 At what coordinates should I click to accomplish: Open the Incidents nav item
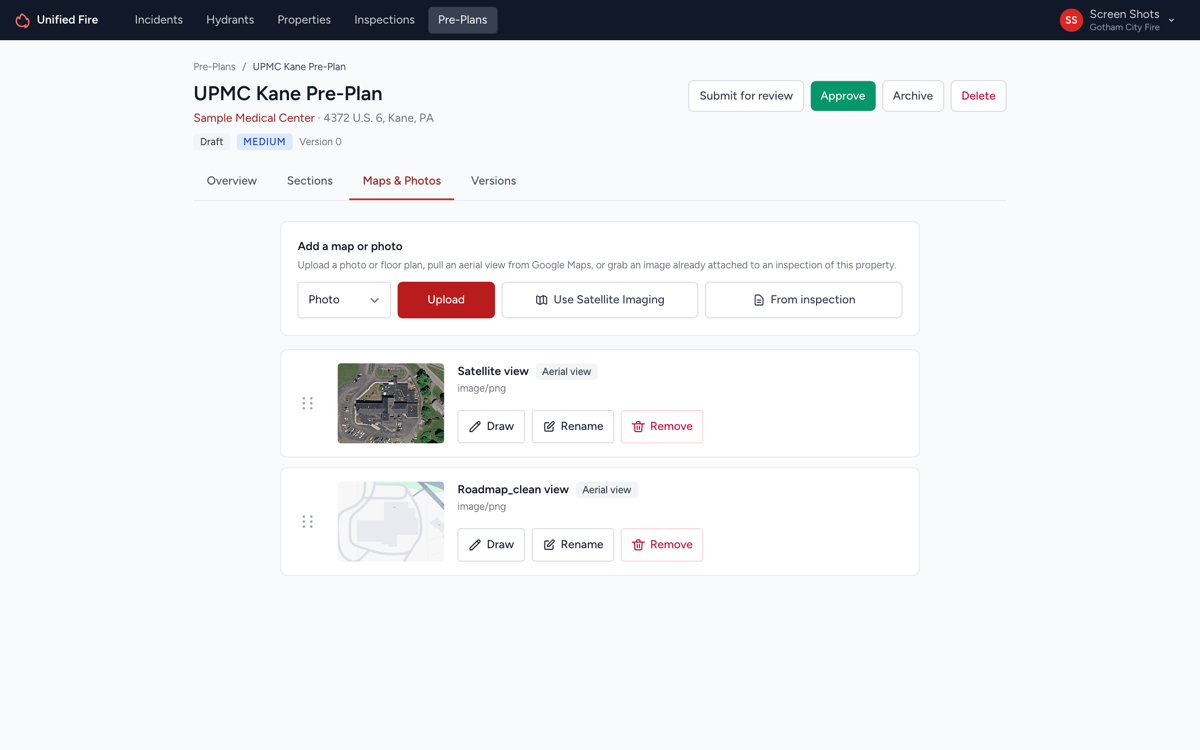click(x=159, y=20)
